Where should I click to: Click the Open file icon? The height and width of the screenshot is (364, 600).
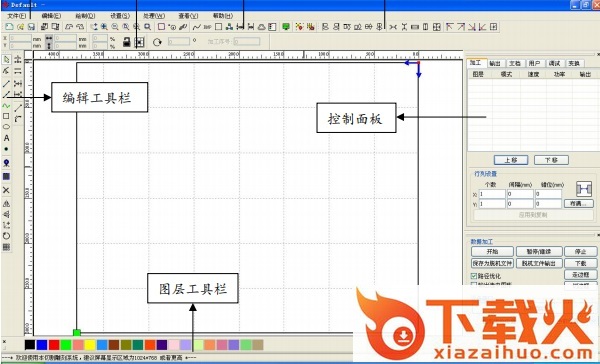click(x=21, y=27)
